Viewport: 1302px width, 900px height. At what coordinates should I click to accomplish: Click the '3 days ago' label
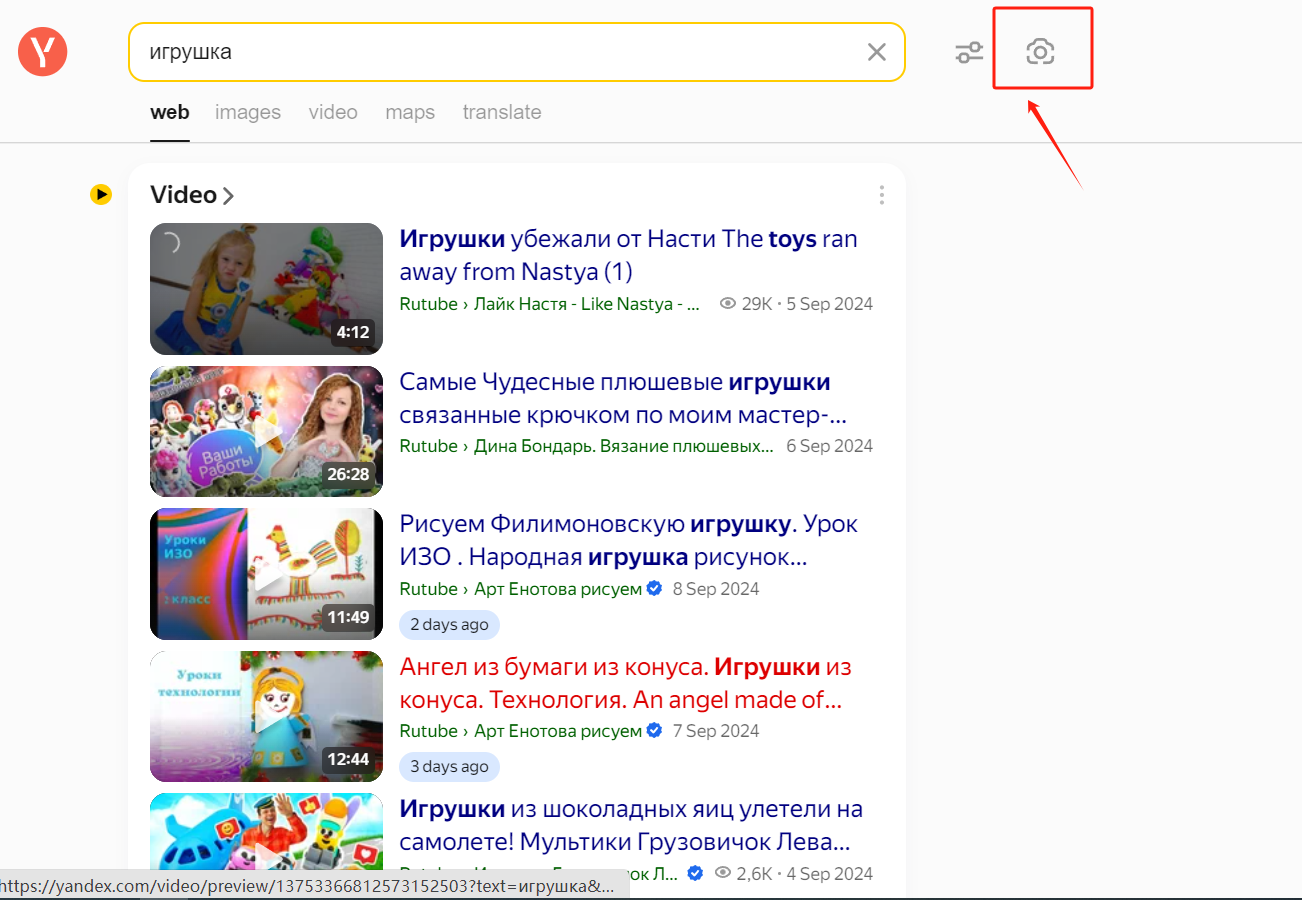click(x=449, y=767)
